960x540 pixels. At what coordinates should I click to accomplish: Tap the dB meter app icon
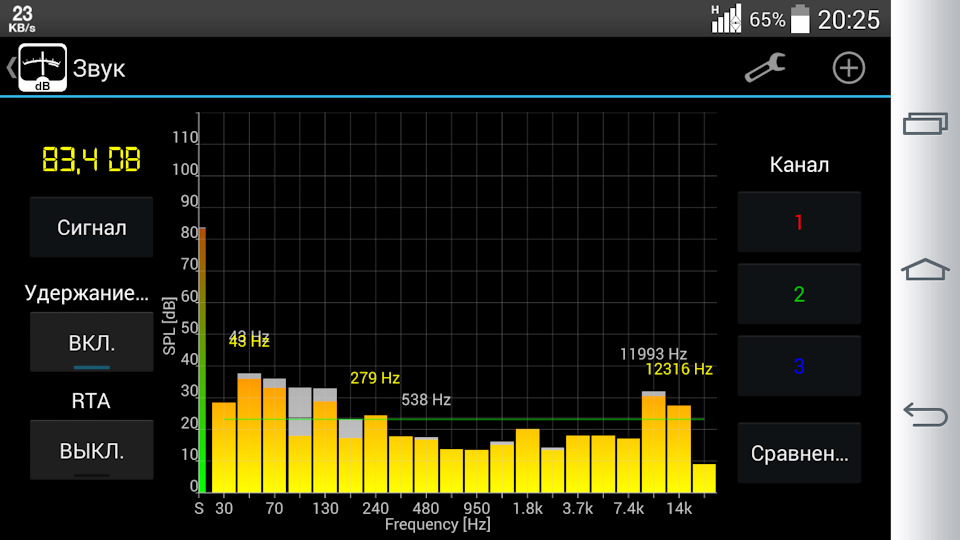point(43,69)
